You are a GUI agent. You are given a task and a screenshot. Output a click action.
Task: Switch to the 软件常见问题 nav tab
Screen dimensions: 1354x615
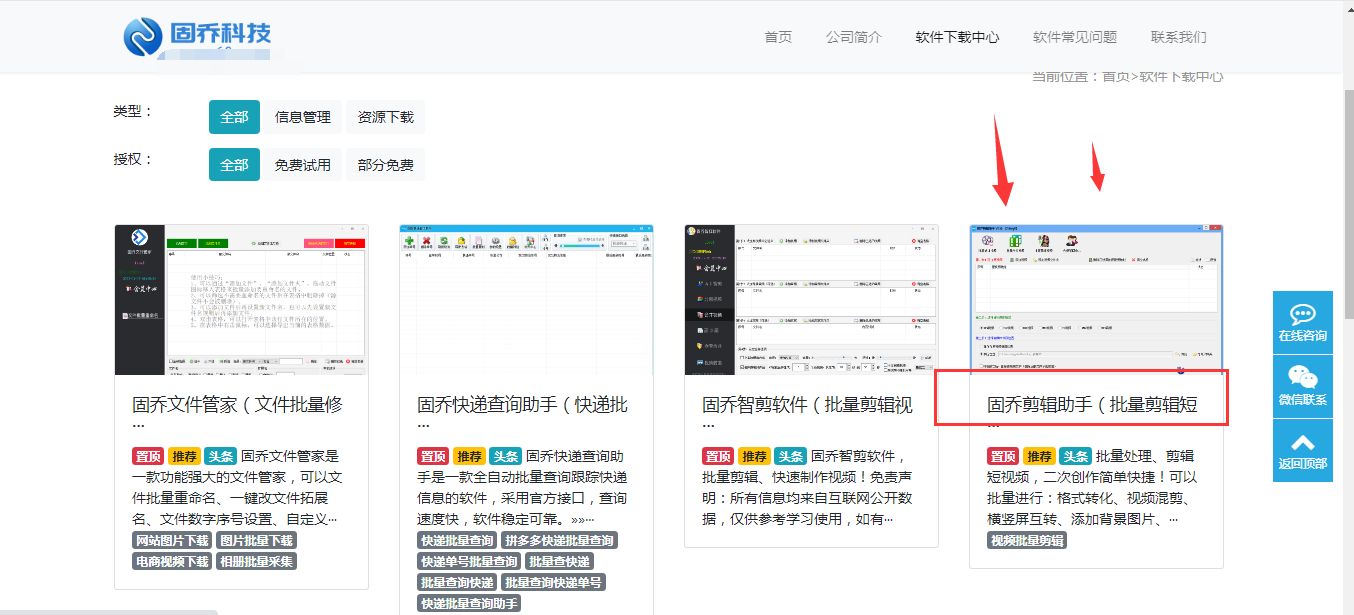click(x=1074, y=36)
